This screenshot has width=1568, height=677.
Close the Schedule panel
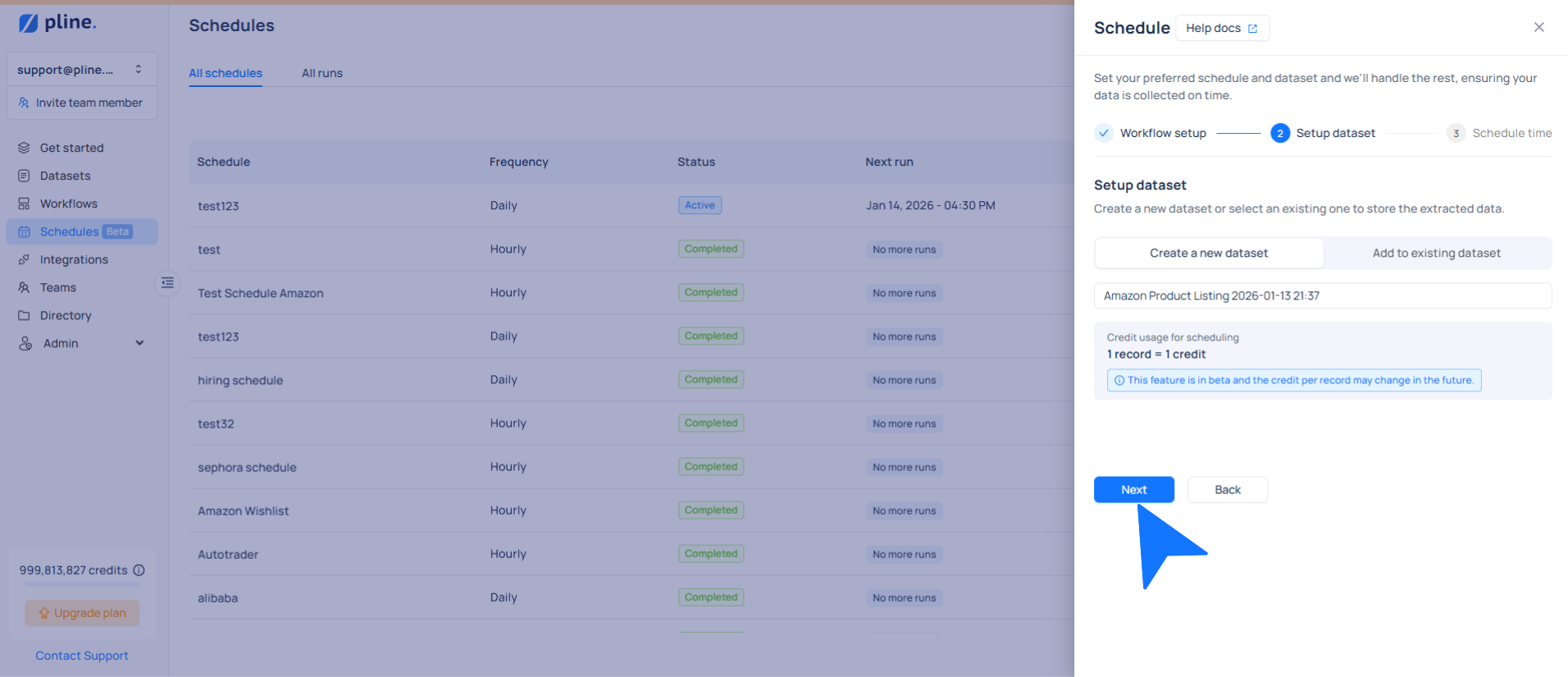(x=1538, y=27)
